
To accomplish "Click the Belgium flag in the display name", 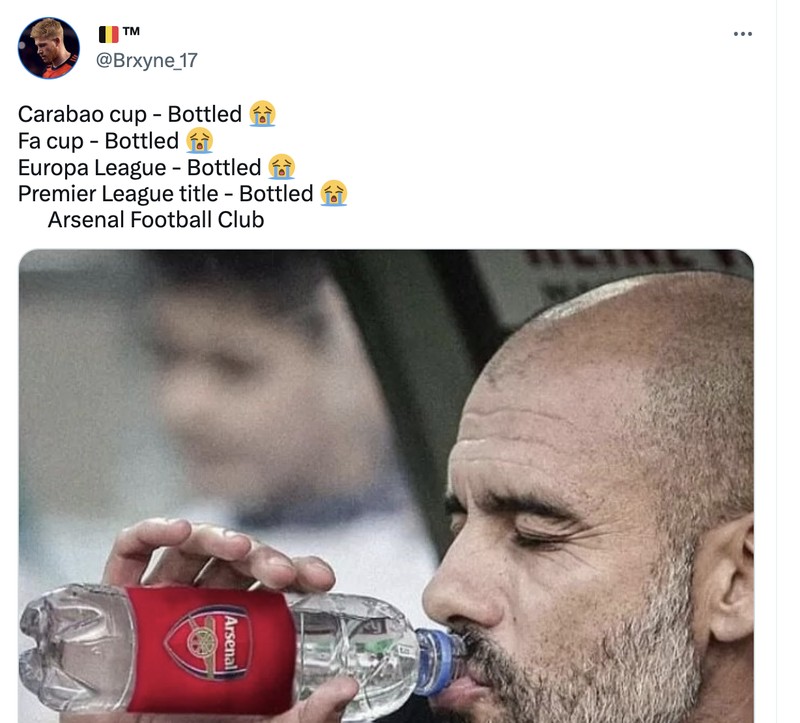I will pyautogui.click(x=108, y=31).
